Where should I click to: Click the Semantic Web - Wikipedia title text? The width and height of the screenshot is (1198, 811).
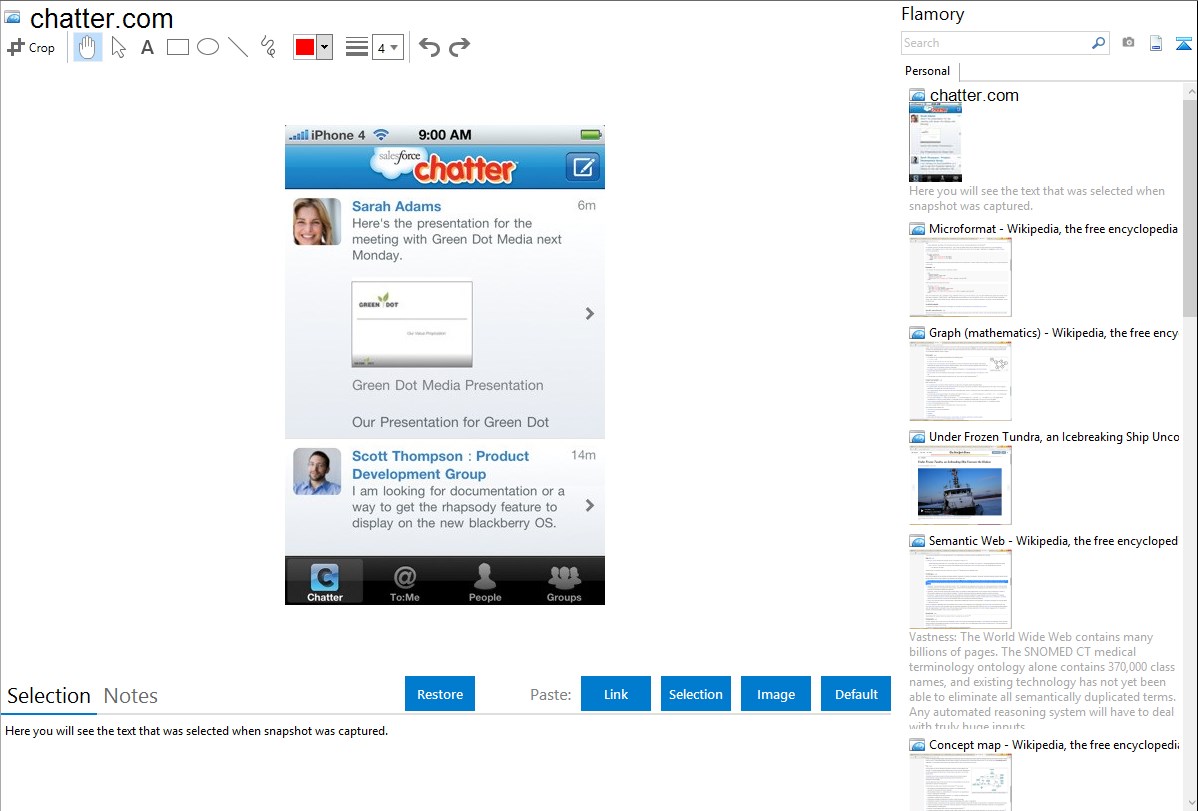click(x=1053, y=540)
